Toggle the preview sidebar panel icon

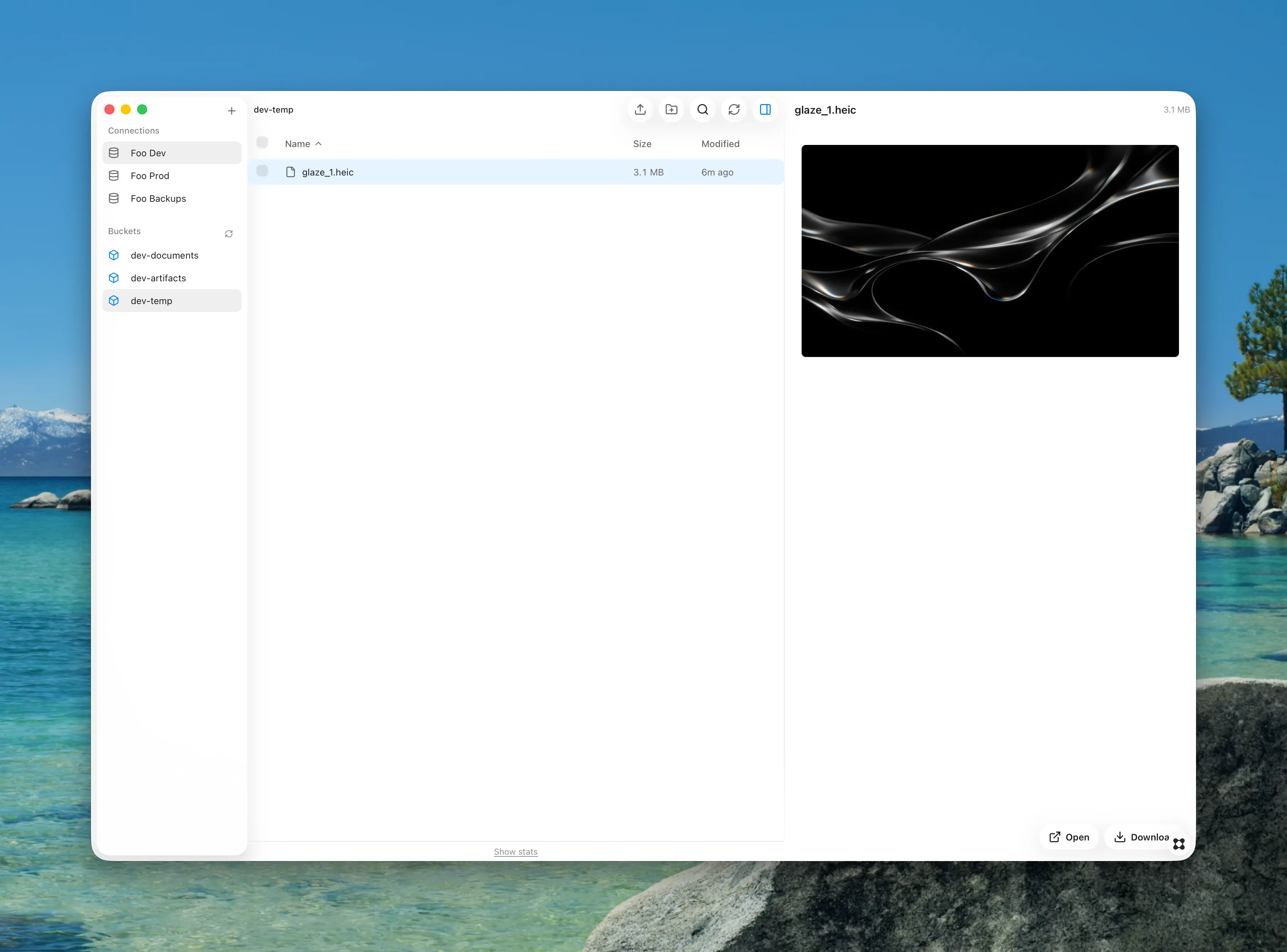tap(765, 109)
